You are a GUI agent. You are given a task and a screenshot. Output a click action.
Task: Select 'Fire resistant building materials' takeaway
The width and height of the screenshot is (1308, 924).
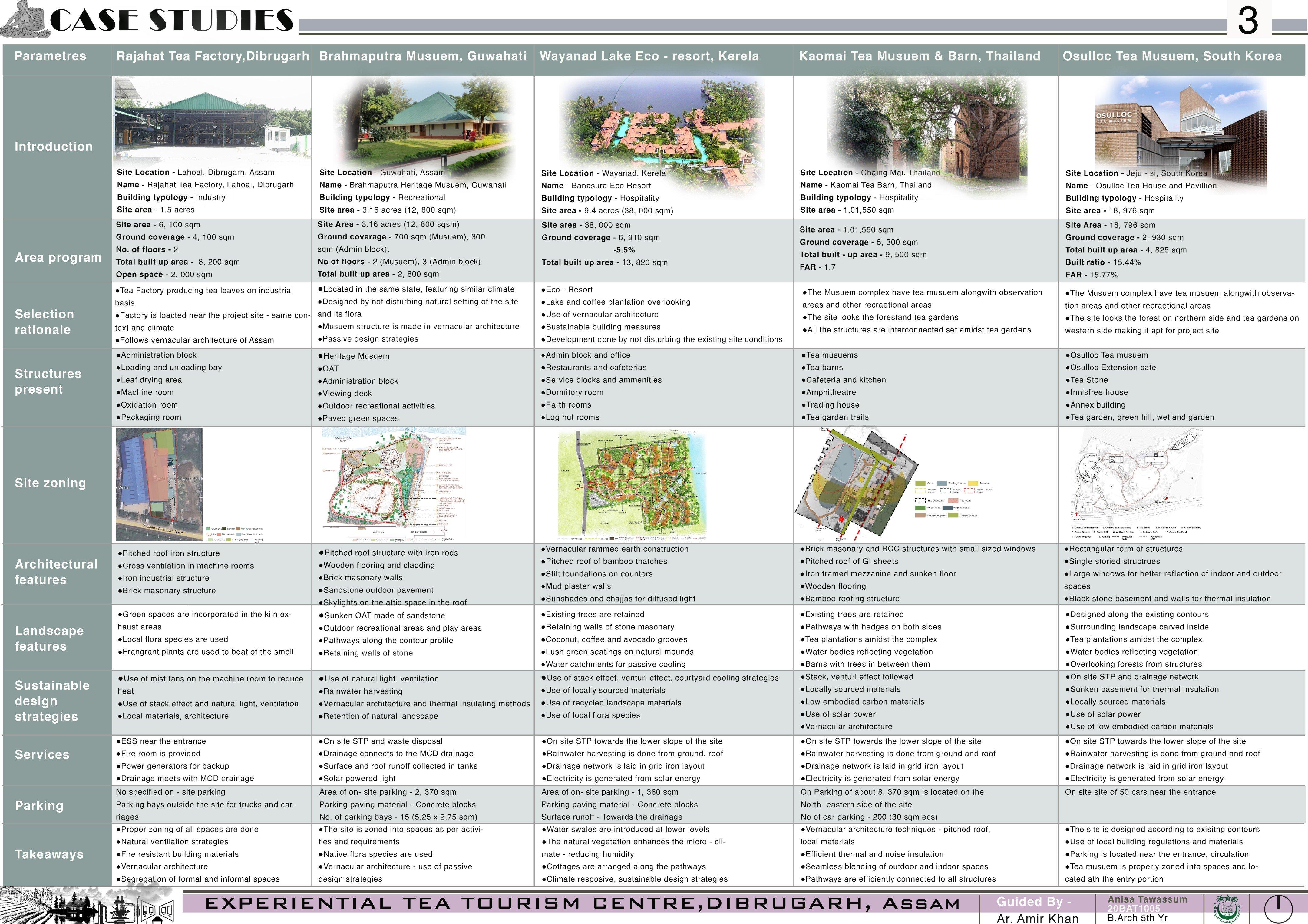178,854
